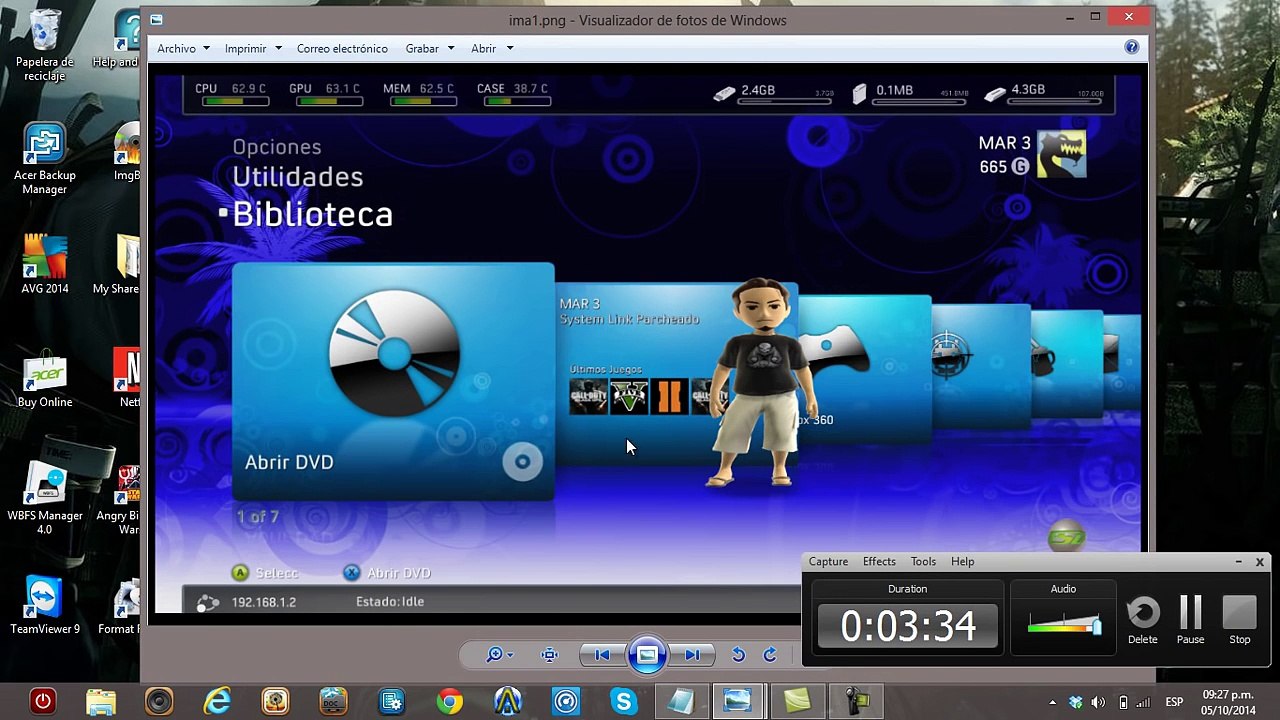Viewport: 1280px width, 720px height.
Task: Click the blue speedometer icon on taskbar
Action: pos(566,702)
